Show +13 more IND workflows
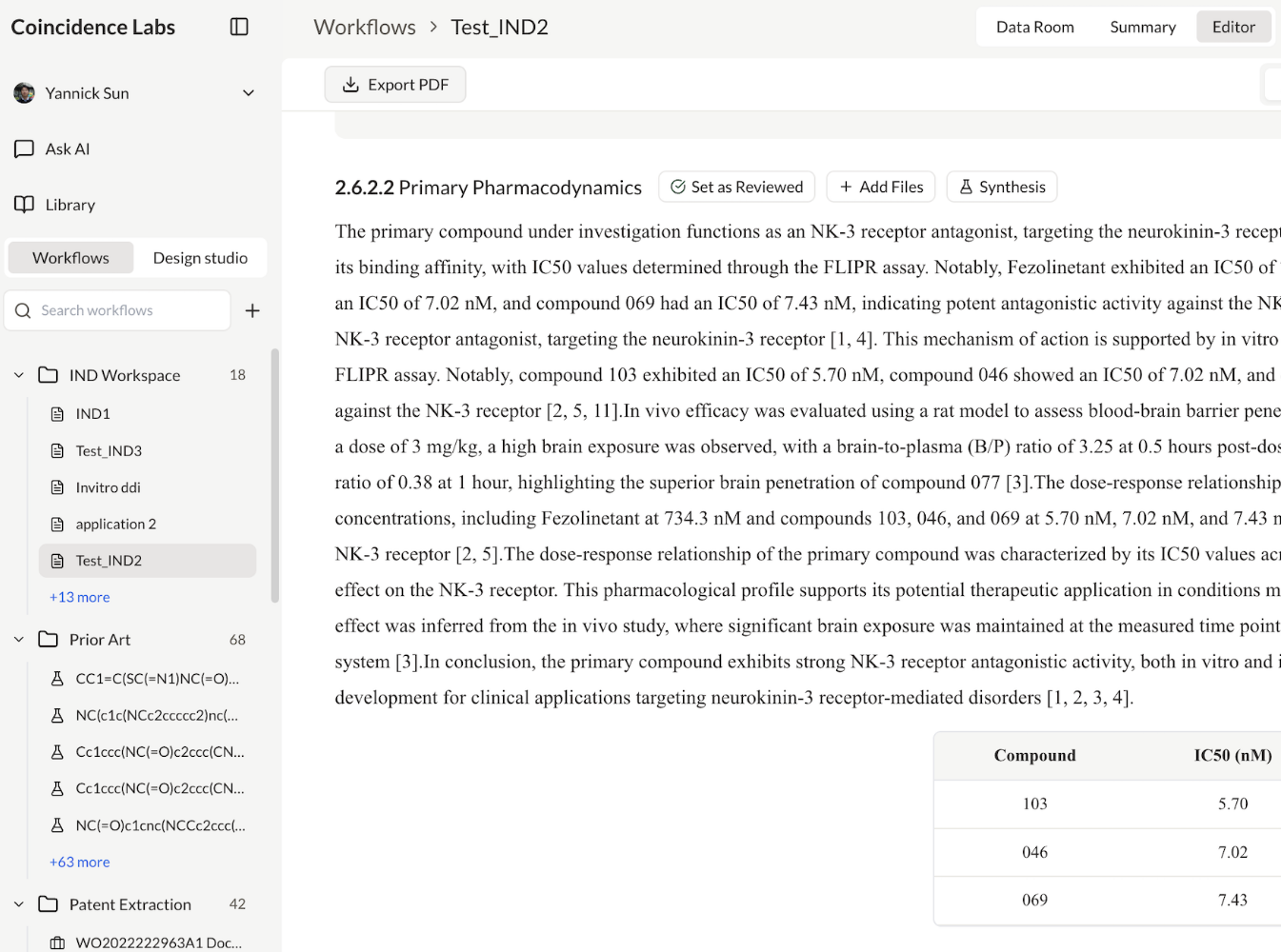Viewport: 1282px width, 952px height. pyautogui.click(x=80, y=597)
